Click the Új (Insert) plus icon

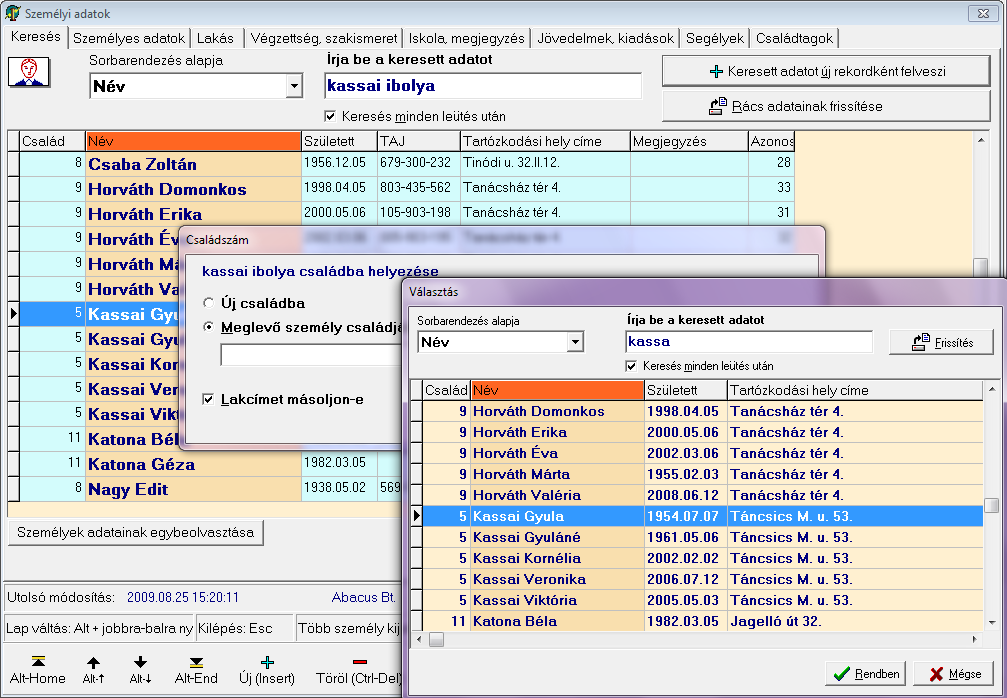[x=267, y=663]
